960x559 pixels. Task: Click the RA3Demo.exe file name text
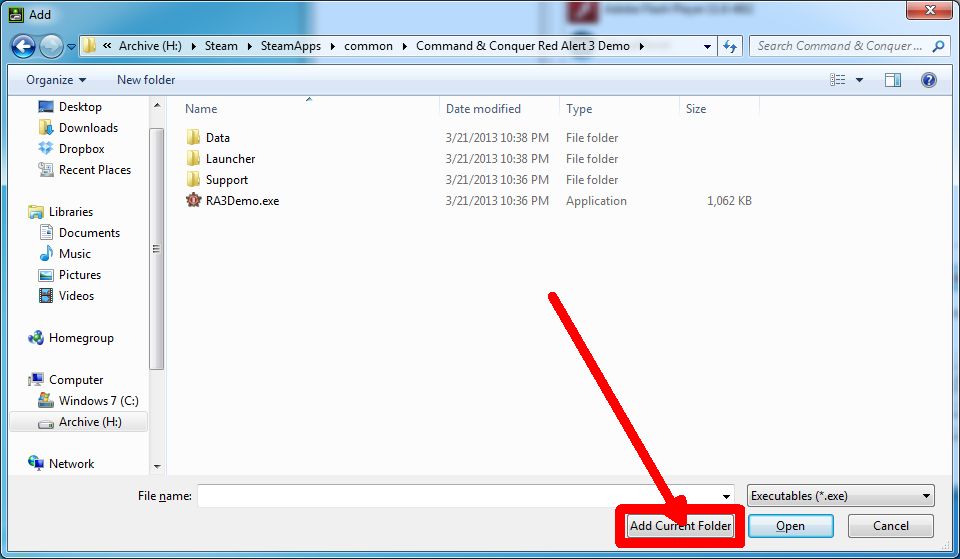pyautogui.click(x=242, y=201)
